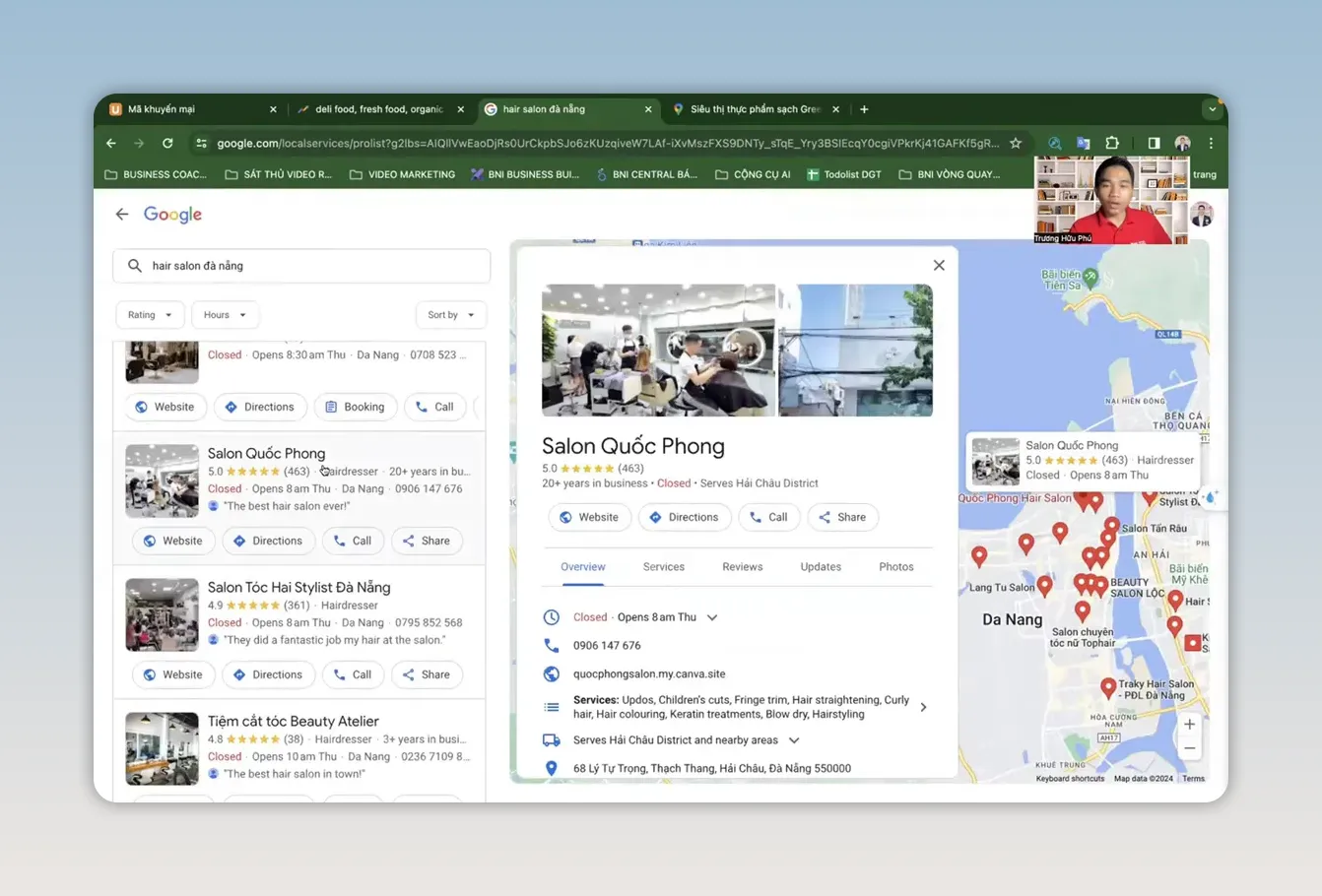The width and height of the screenshot is (1322, 896).
Task: Open Keyboard shortcuts on the map
Action: point(1070,778)
